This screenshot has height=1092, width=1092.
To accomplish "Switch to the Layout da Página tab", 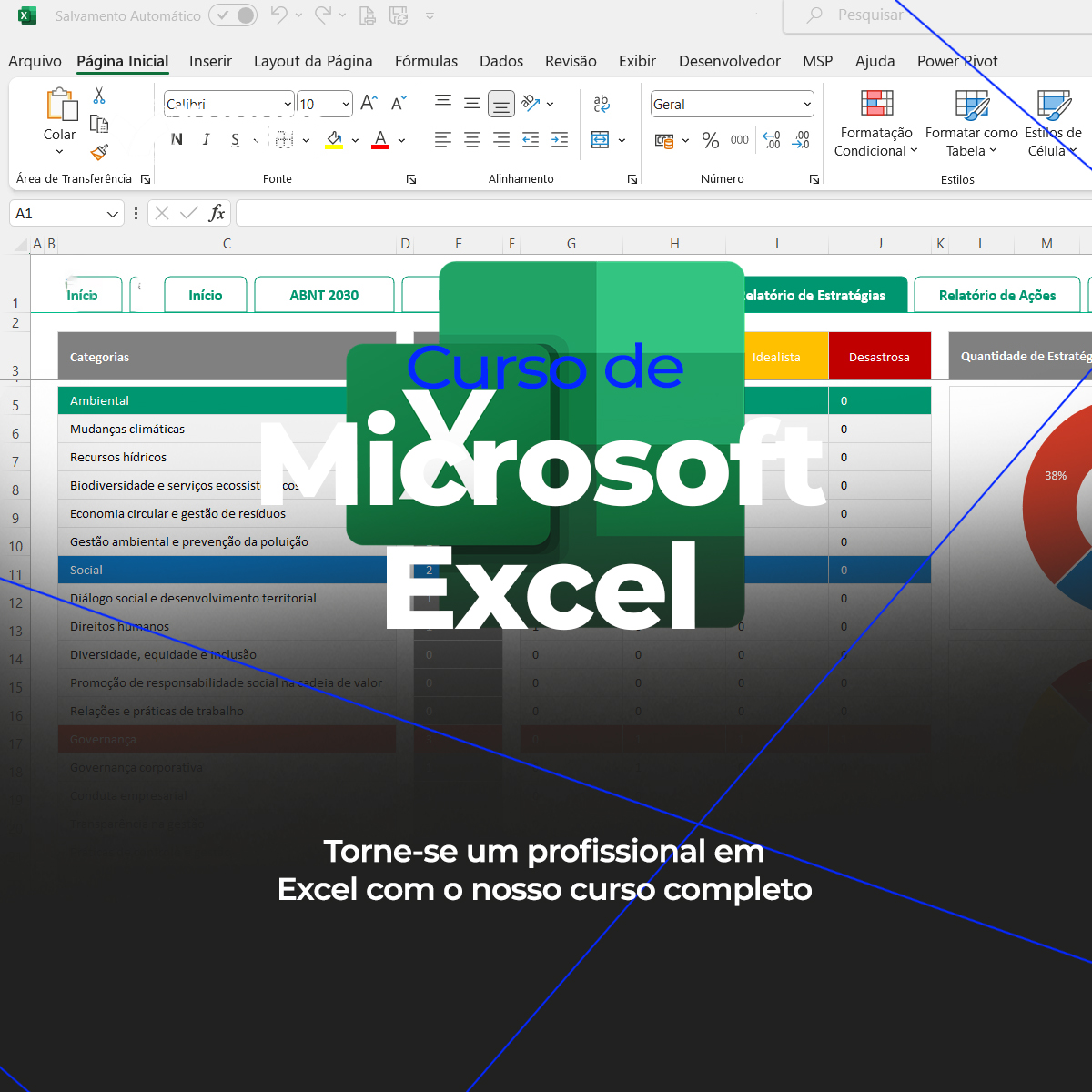I will (313, 61).
